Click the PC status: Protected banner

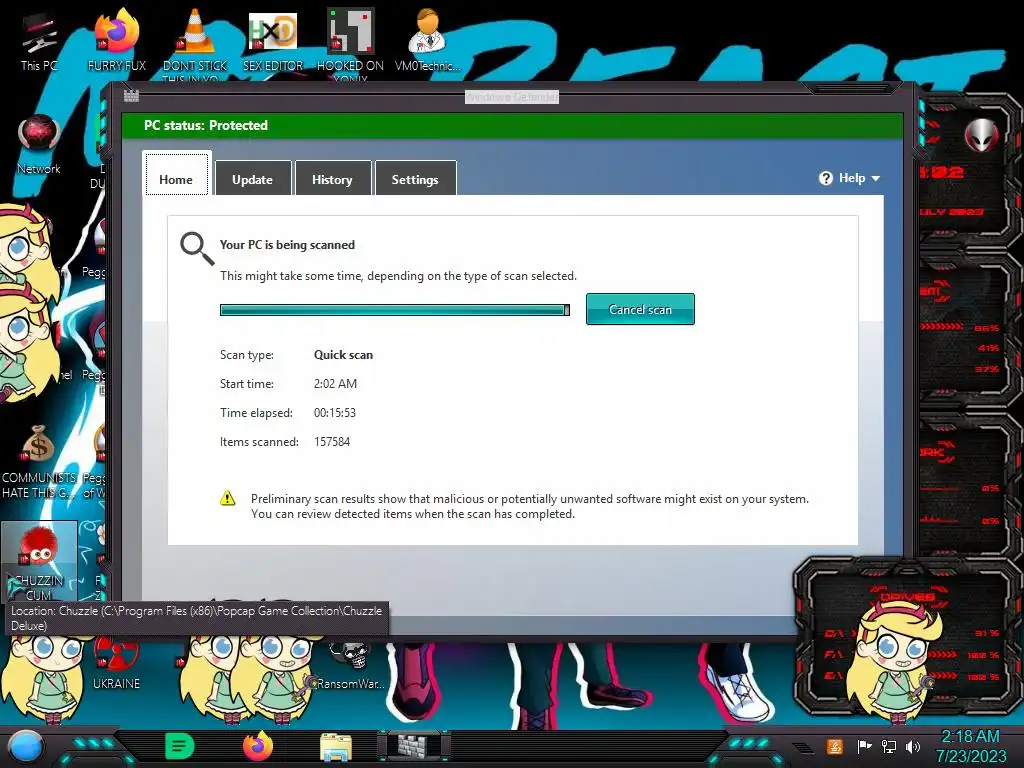512,125
